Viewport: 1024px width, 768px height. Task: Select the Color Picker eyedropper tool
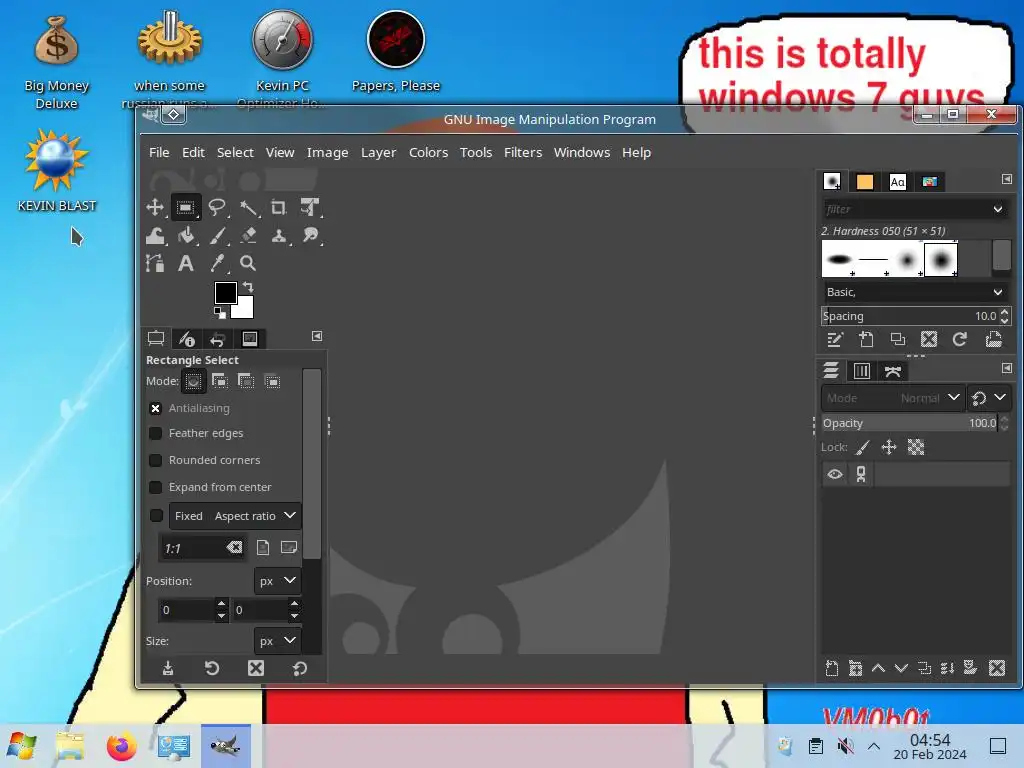pyautogui.click(x=217, y=263)
